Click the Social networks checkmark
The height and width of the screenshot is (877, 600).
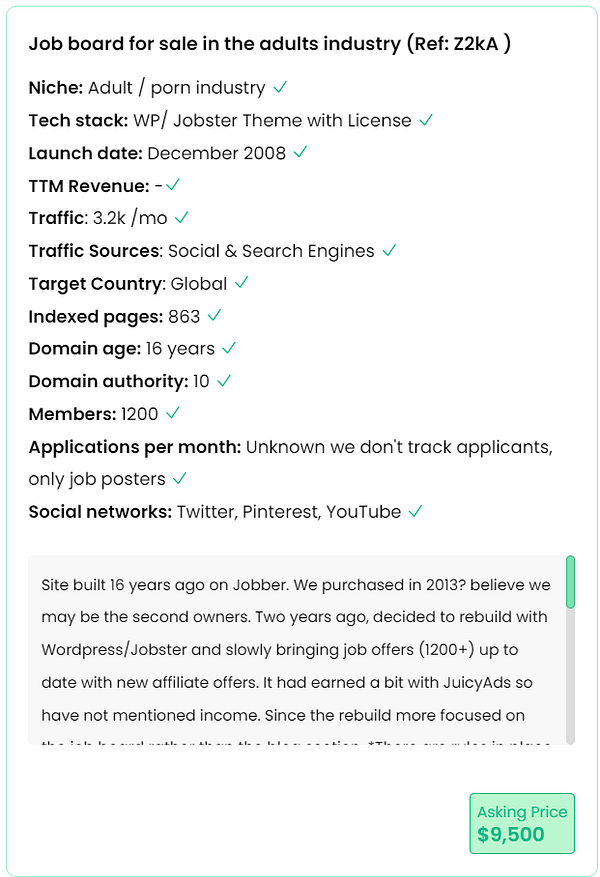point(415,511)
